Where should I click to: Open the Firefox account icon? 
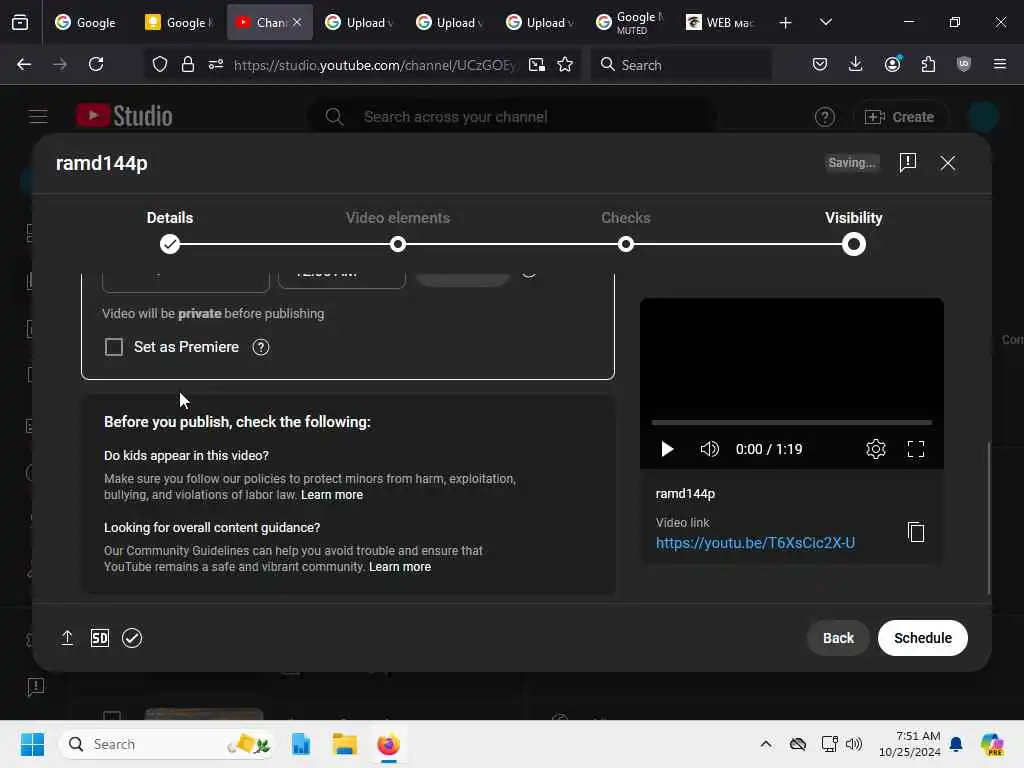point(892,64)
